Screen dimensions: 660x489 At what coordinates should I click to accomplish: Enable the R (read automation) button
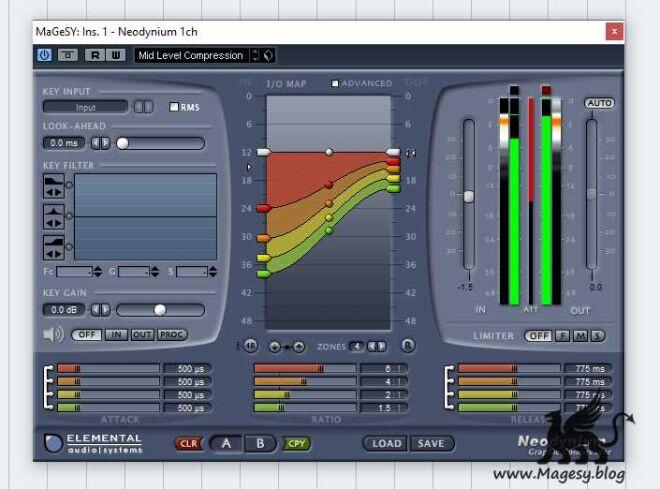coord(95,55)
